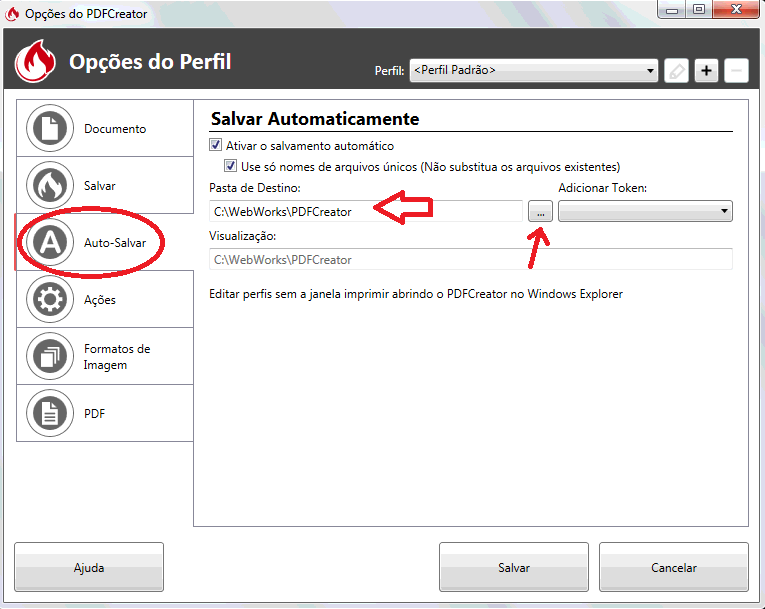
Task: Click the Visualização preview field
Action: coord(471,259)
